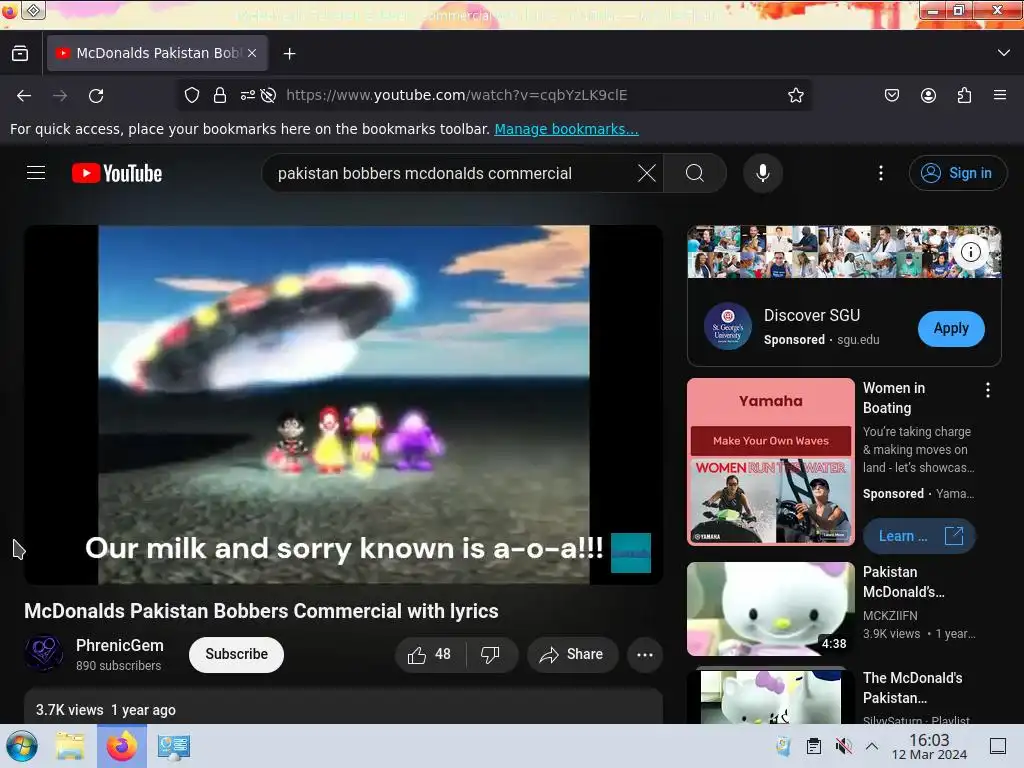Expand the list all tabs chevron
Viewport: 1024px width, 768px height.
1004,53
